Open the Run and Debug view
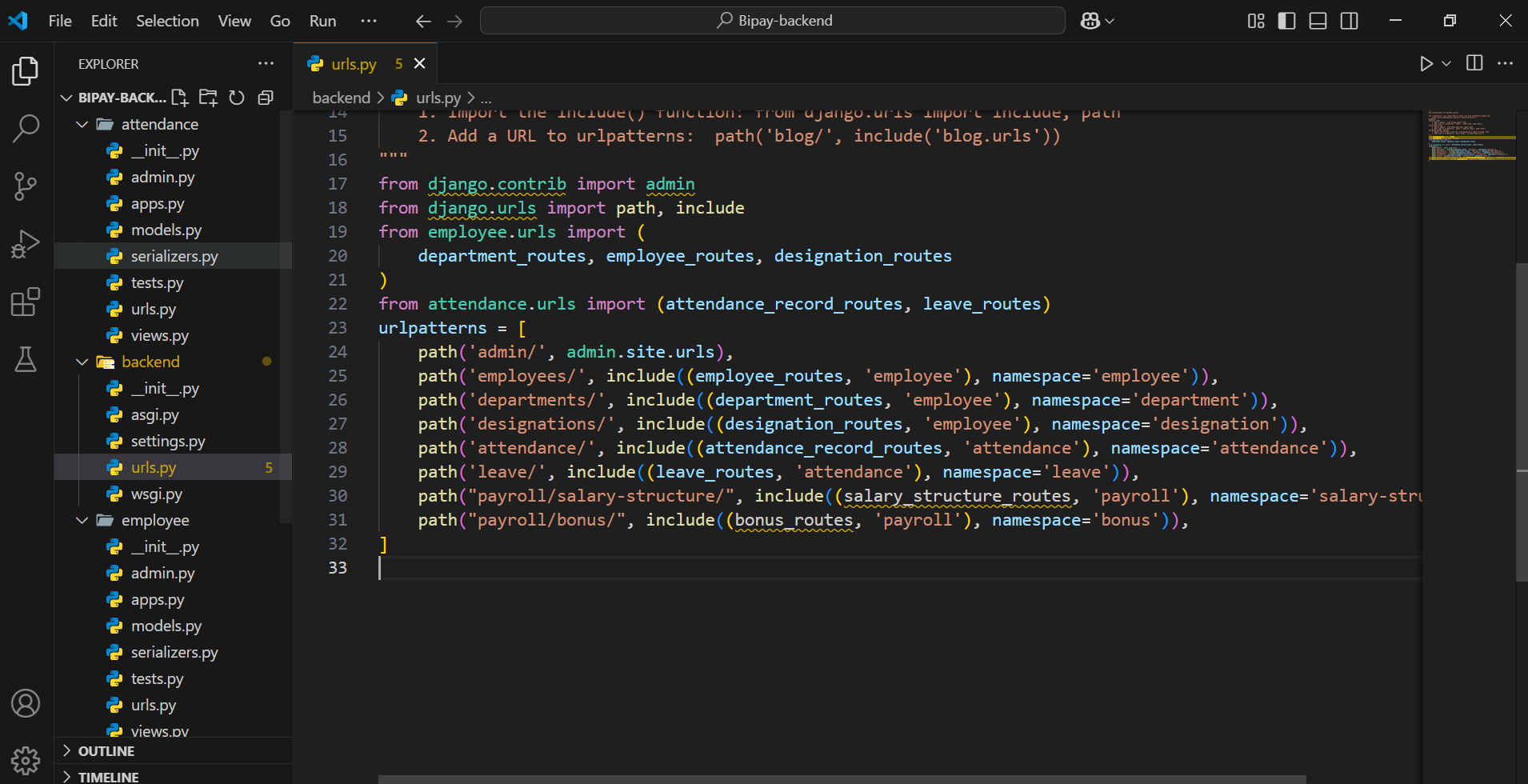Image resolution: width=1528 pixels, height=784 pixels. click(26, 244)
